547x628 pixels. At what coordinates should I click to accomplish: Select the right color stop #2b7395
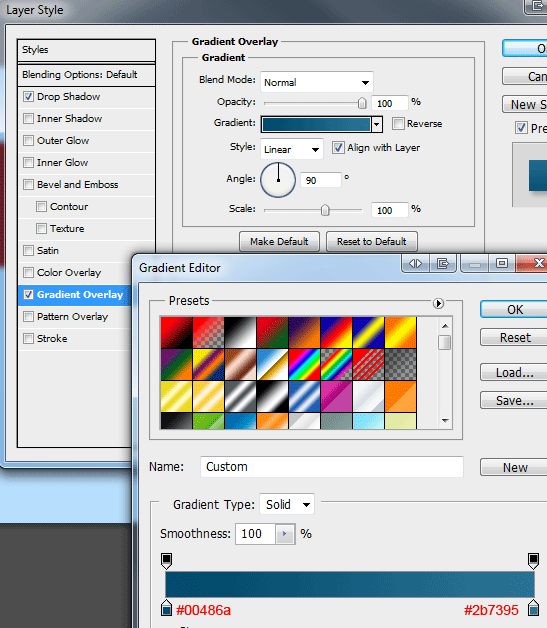click(x=533, y=608)
